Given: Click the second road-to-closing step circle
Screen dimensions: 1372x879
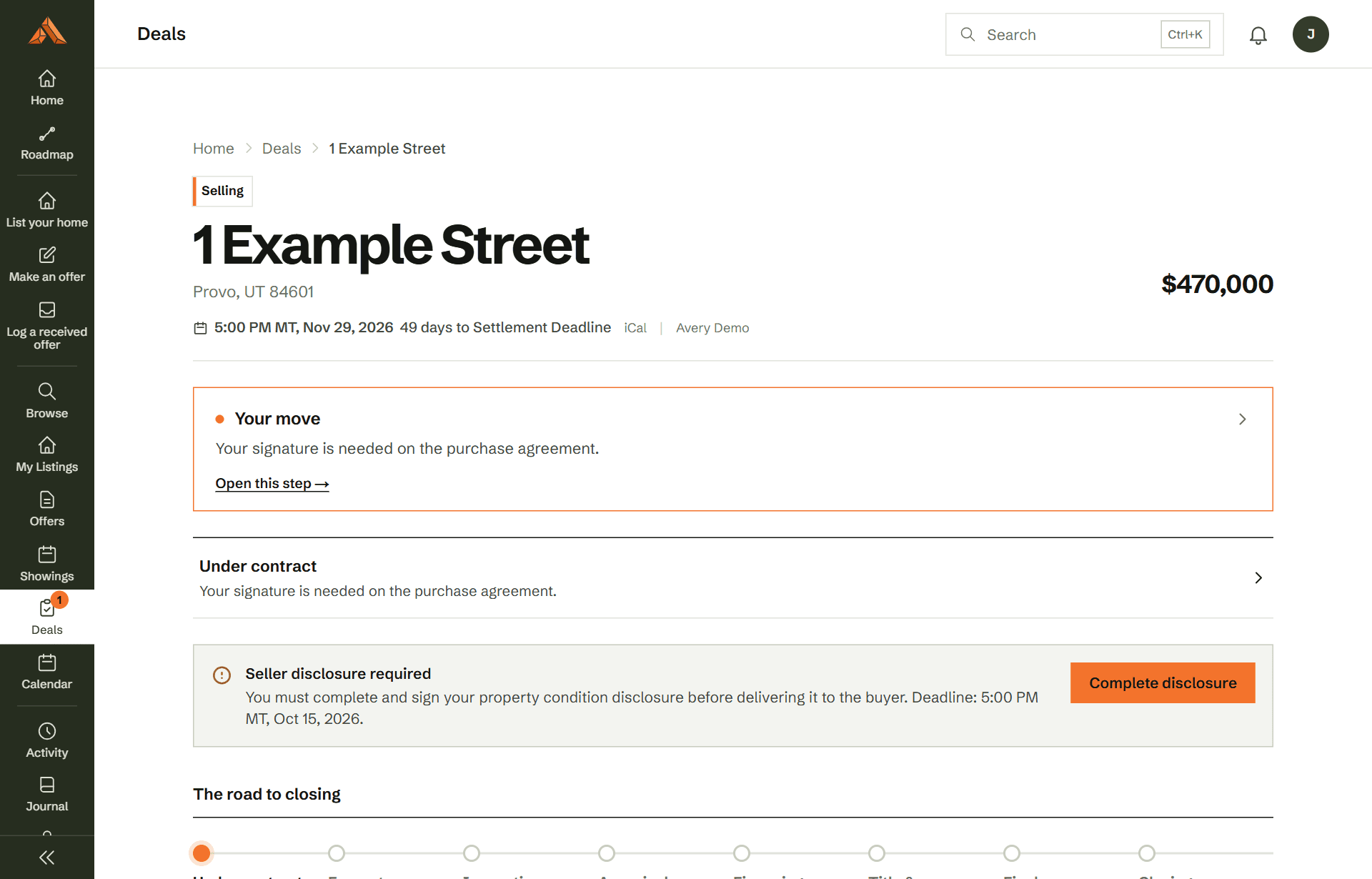Looking at the screenshot, I should tap(337, 853).
